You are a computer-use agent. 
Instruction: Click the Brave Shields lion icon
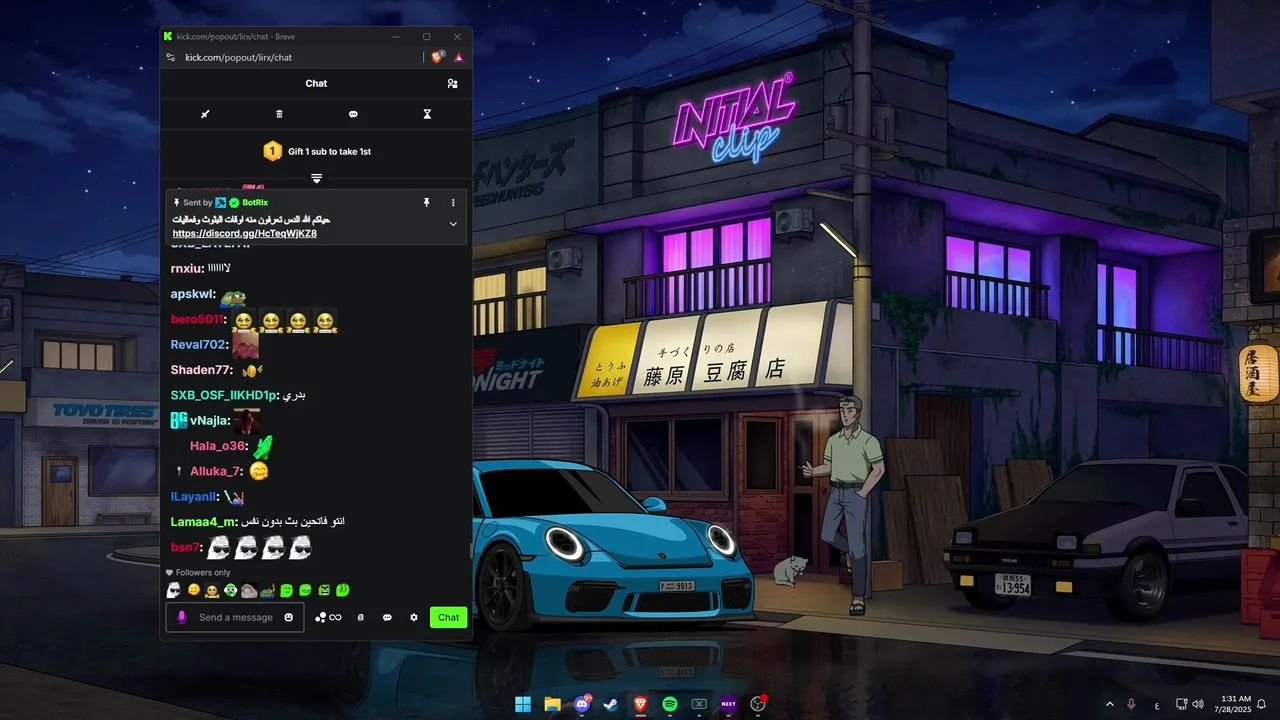pos(438,57)
